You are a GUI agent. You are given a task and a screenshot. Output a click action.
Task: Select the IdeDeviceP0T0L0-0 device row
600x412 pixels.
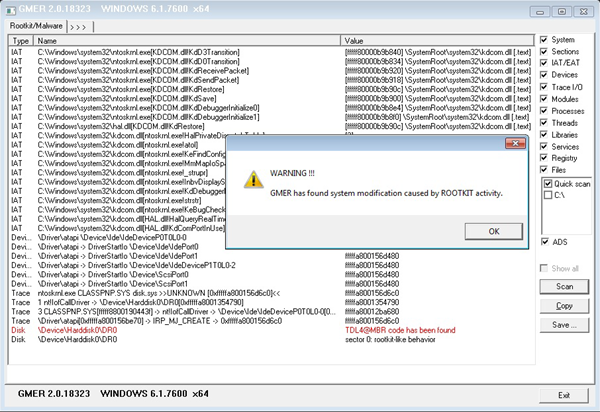pyautogui.click(x=118, y=237)
